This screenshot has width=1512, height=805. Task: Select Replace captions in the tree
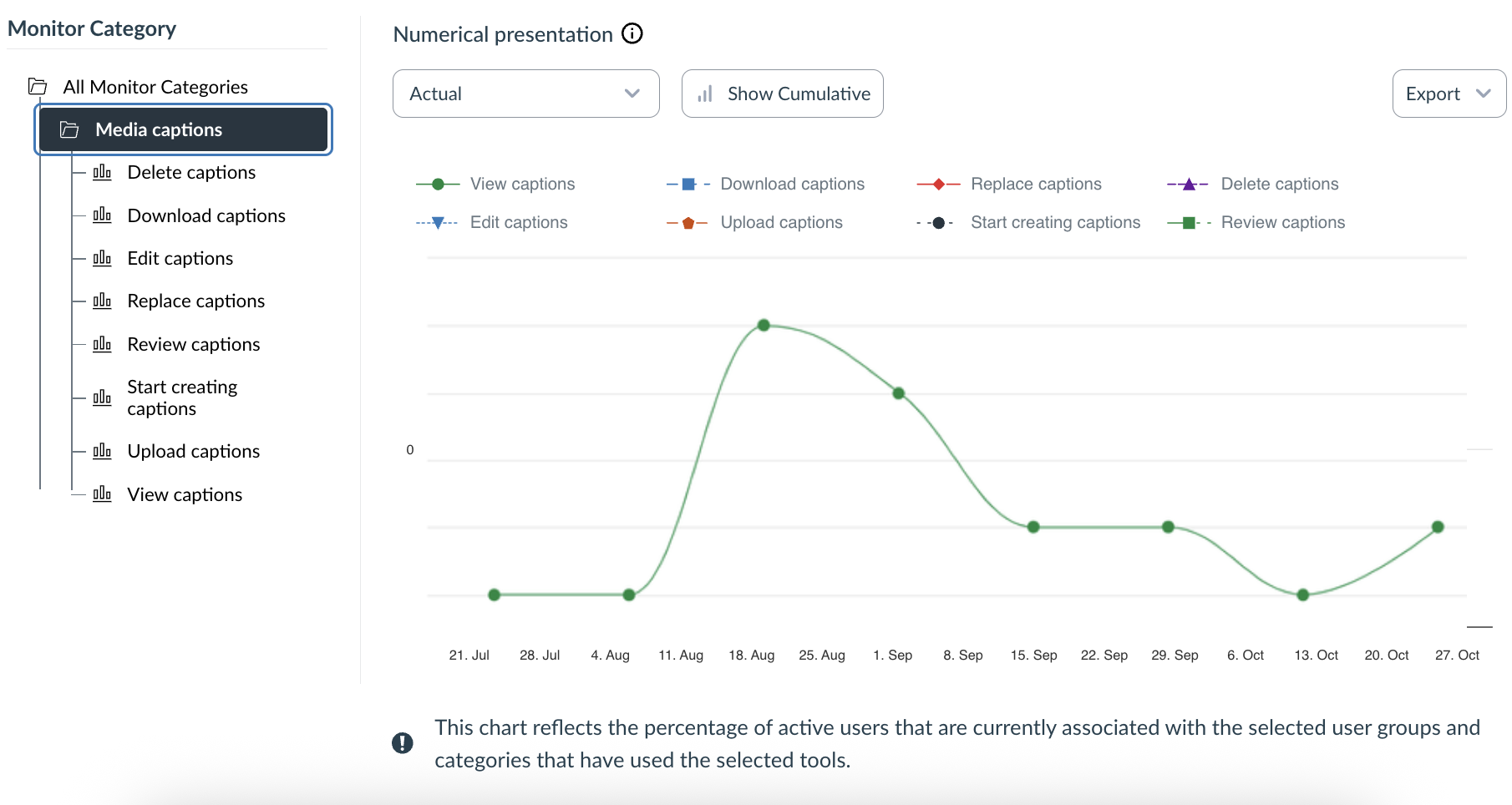click(195, 301)
